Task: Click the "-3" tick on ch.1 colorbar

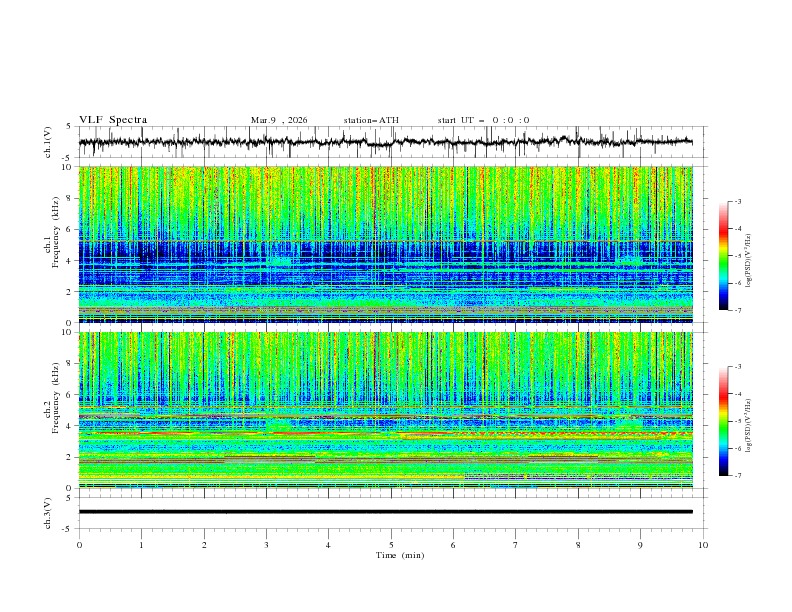Action: [x=738, y=201]
